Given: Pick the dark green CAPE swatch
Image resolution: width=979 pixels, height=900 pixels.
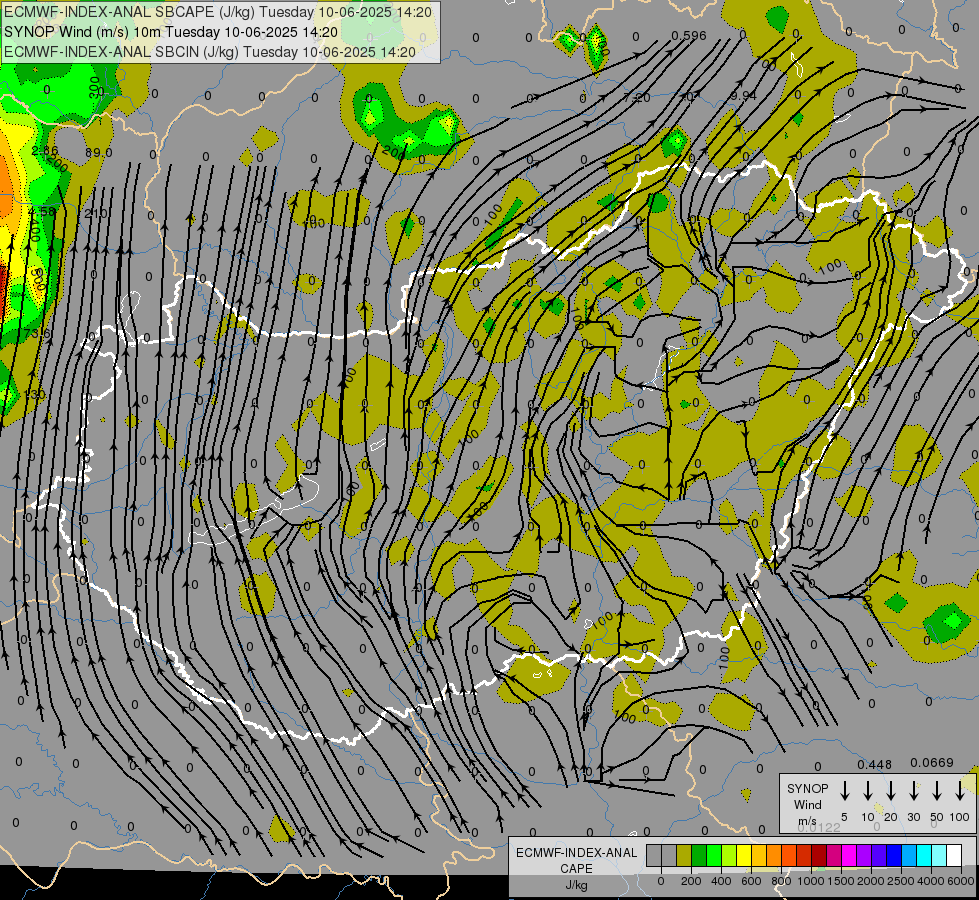Looking at the screenshot, I should [x=699, y=855].
